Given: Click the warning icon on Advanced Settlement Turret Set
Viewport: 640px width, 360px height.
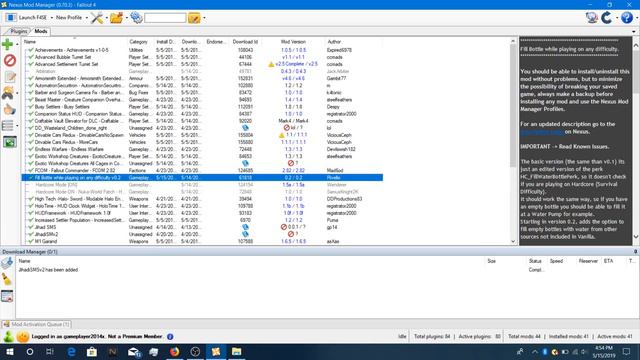Looking at the screenshot, I should (271, 64).
